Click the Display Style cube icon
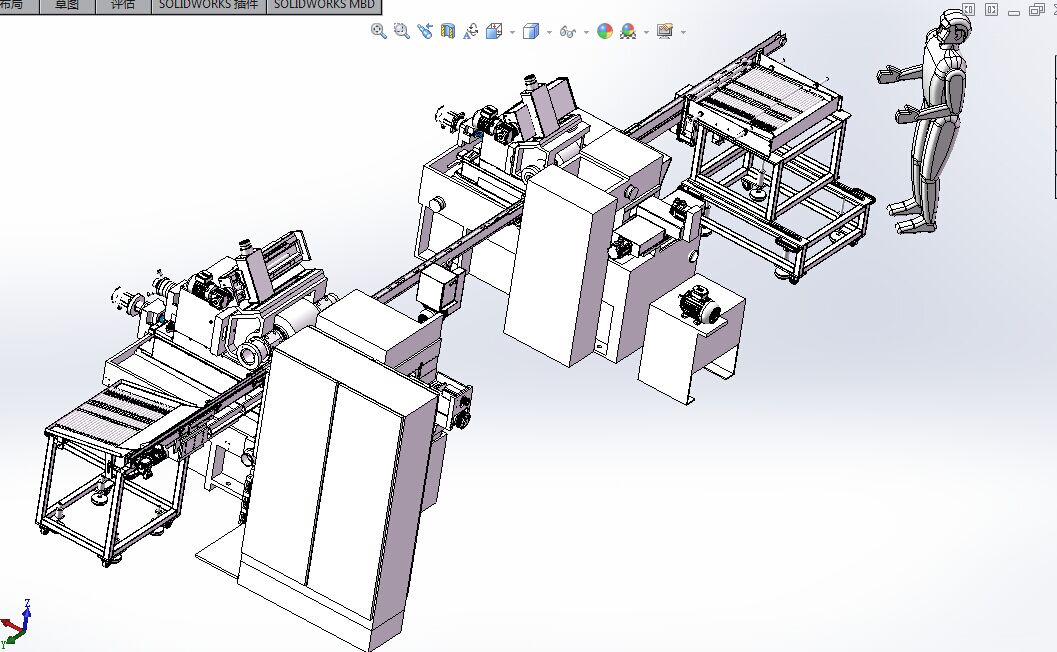Viewport: 1057px width, 652px height. point(531,31)
